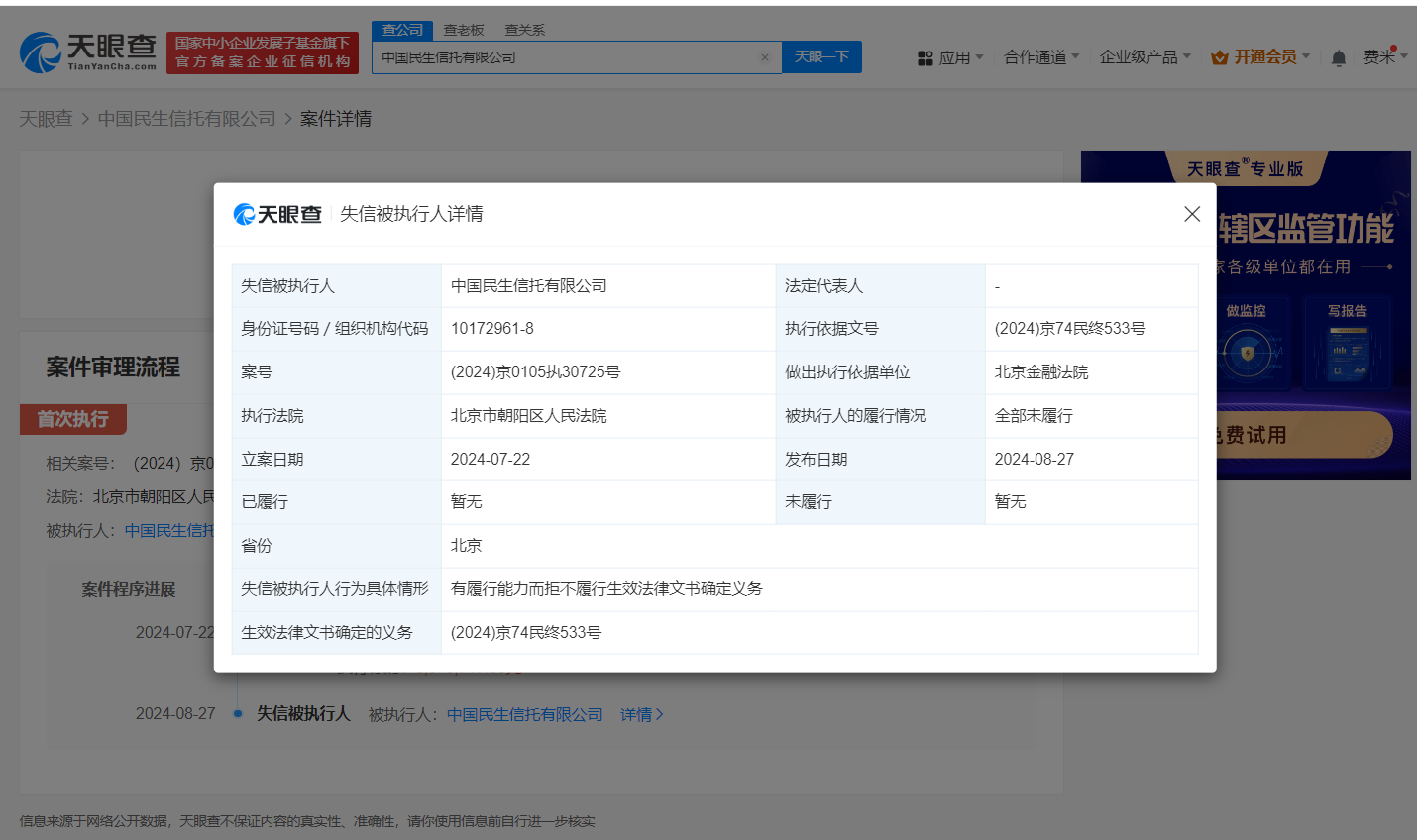Close the 失信被执行人详情 dialog
1417x840 pixels.
pyautogui.click(x=1192, y=214)
